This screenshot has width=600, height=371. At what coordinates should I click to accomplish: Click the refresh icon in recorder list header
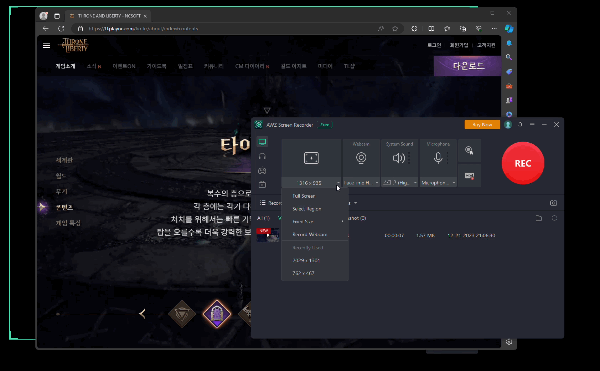click(554, 218)
